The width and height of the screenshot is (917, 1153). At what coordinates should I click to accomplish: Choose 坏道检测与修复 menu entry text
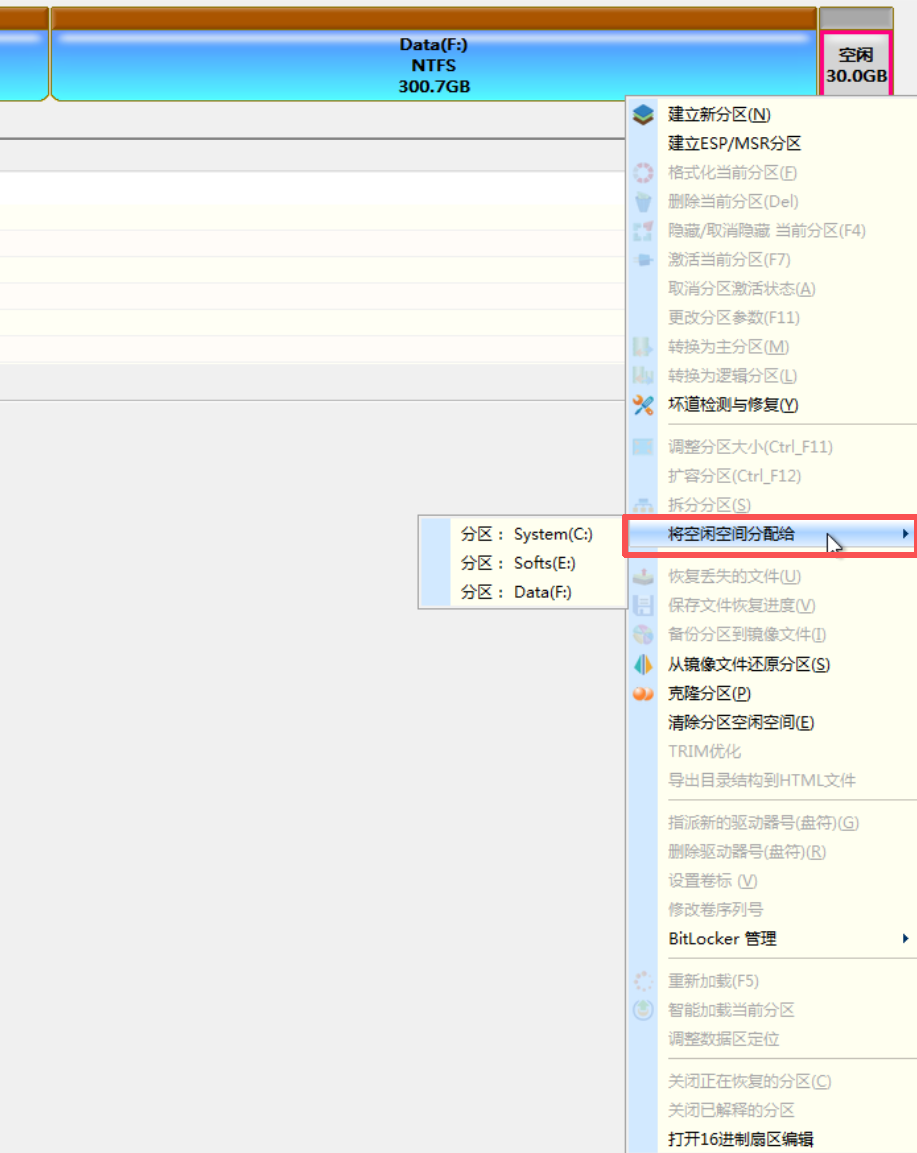pyautogui.click(x=732, y=405)
